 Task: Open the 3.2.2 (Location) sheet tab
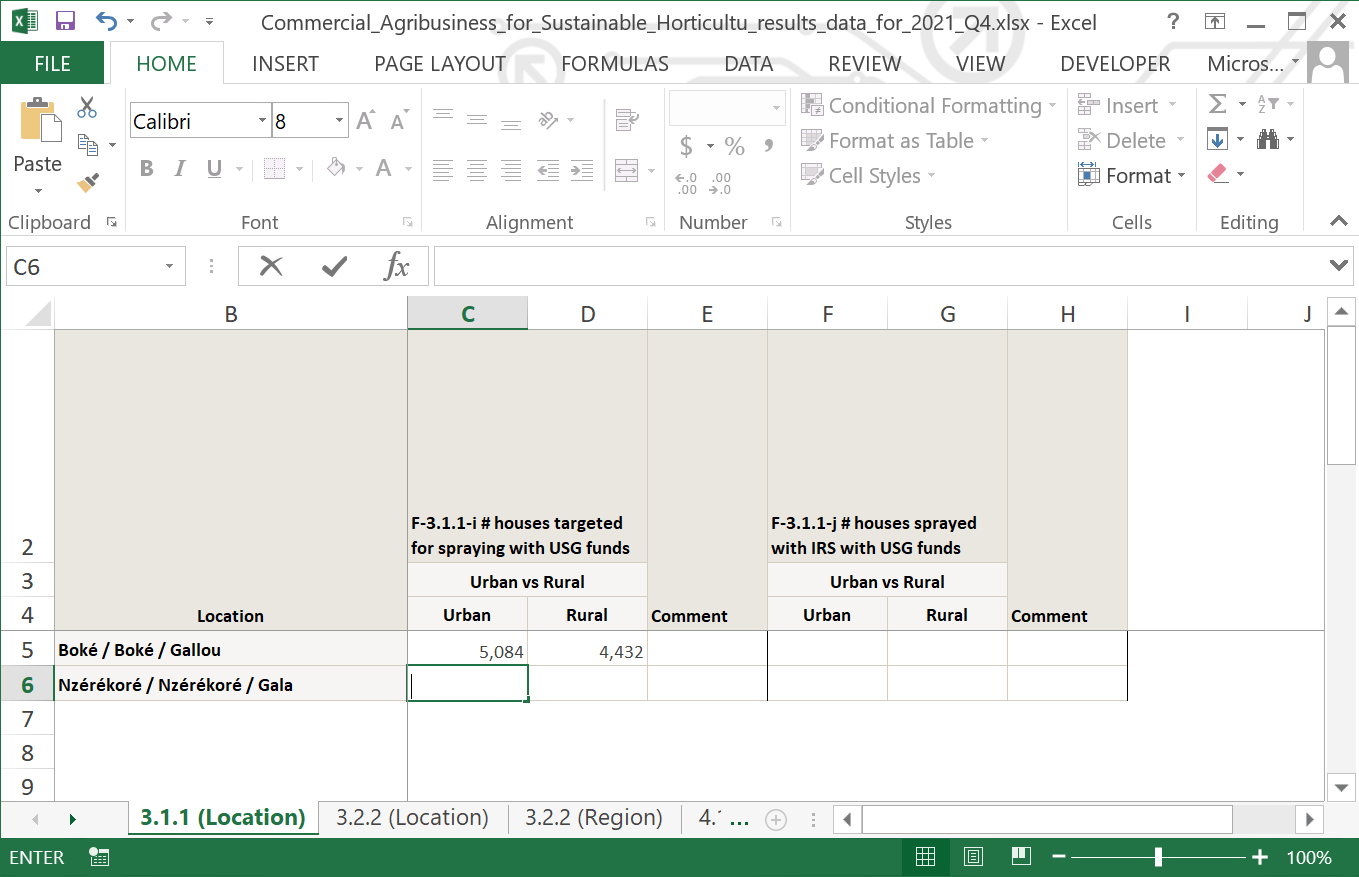pos(412,818)
